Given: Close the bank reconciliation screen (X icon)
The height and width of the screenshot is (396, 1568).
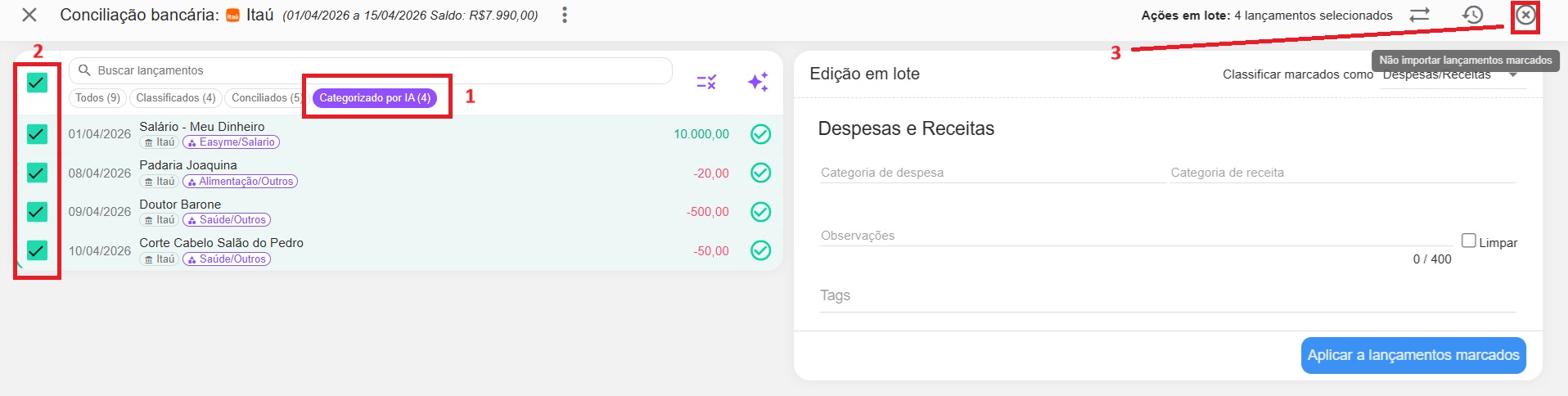Looking at the screenshot, I should click(29, 15).
